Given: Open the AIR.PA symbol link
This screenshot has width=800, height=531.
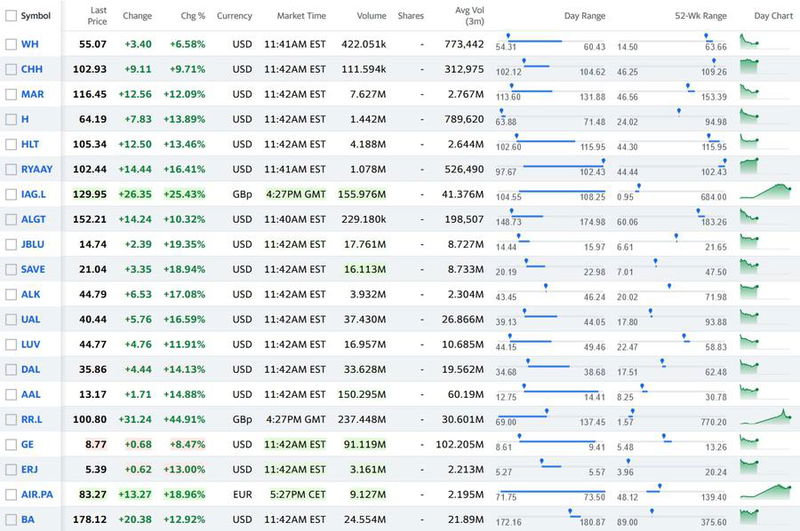Looking at the screenshot, I should (x=37, y=494).
